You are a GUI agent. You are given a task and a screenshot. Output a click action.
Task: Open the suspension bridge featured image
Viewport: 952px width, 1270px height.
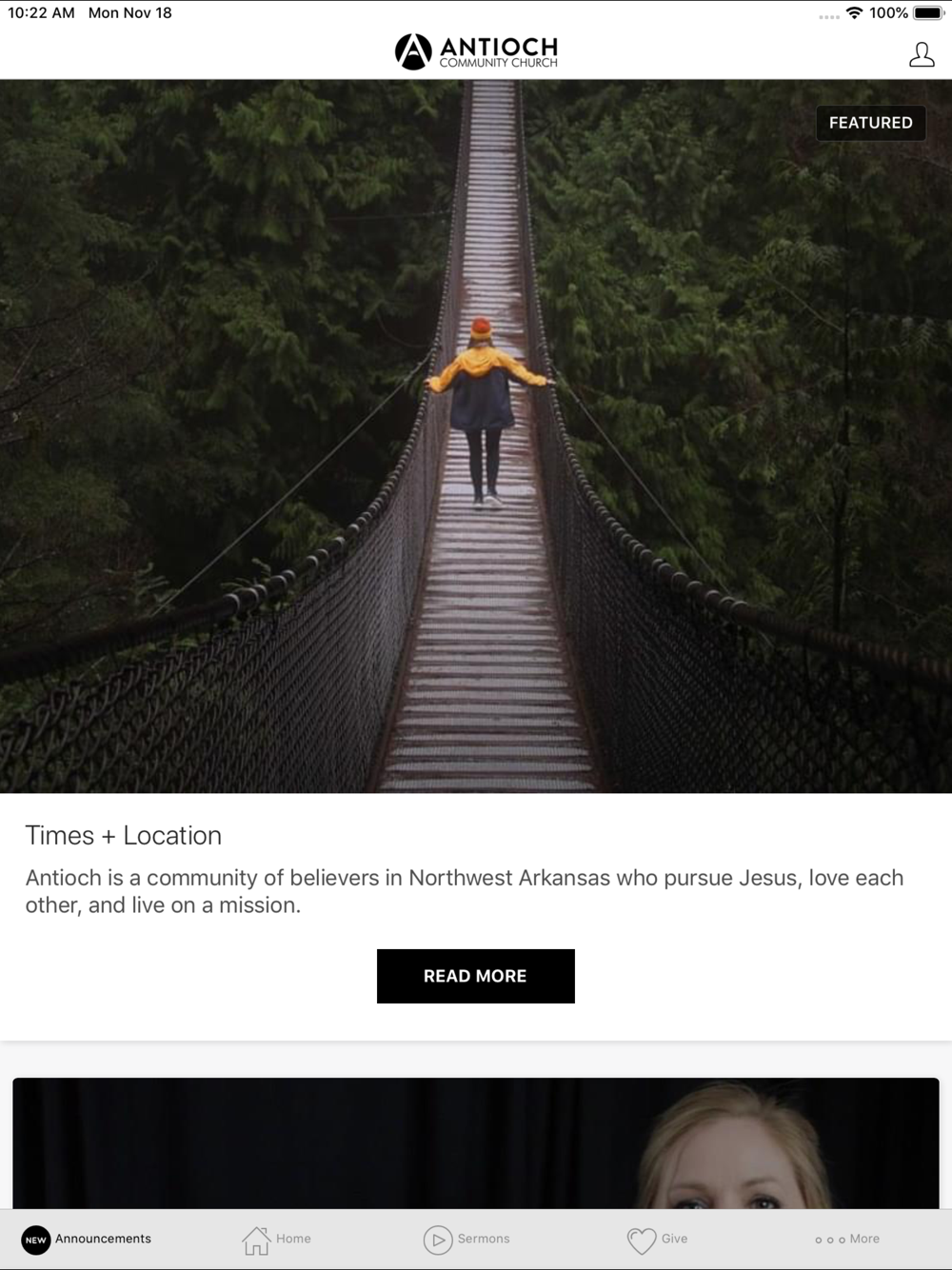coord(476,436)
